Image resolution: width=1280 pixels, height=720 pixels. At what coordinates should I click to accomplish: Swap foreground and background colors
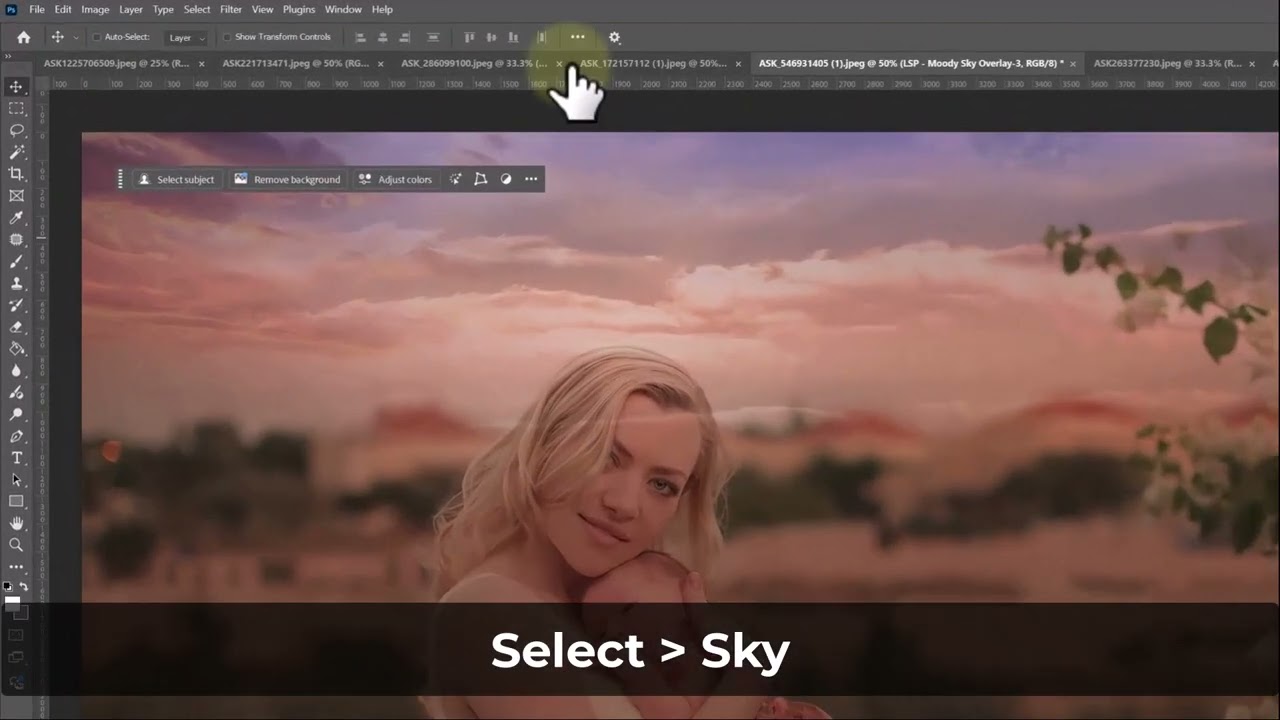[24, 587]
